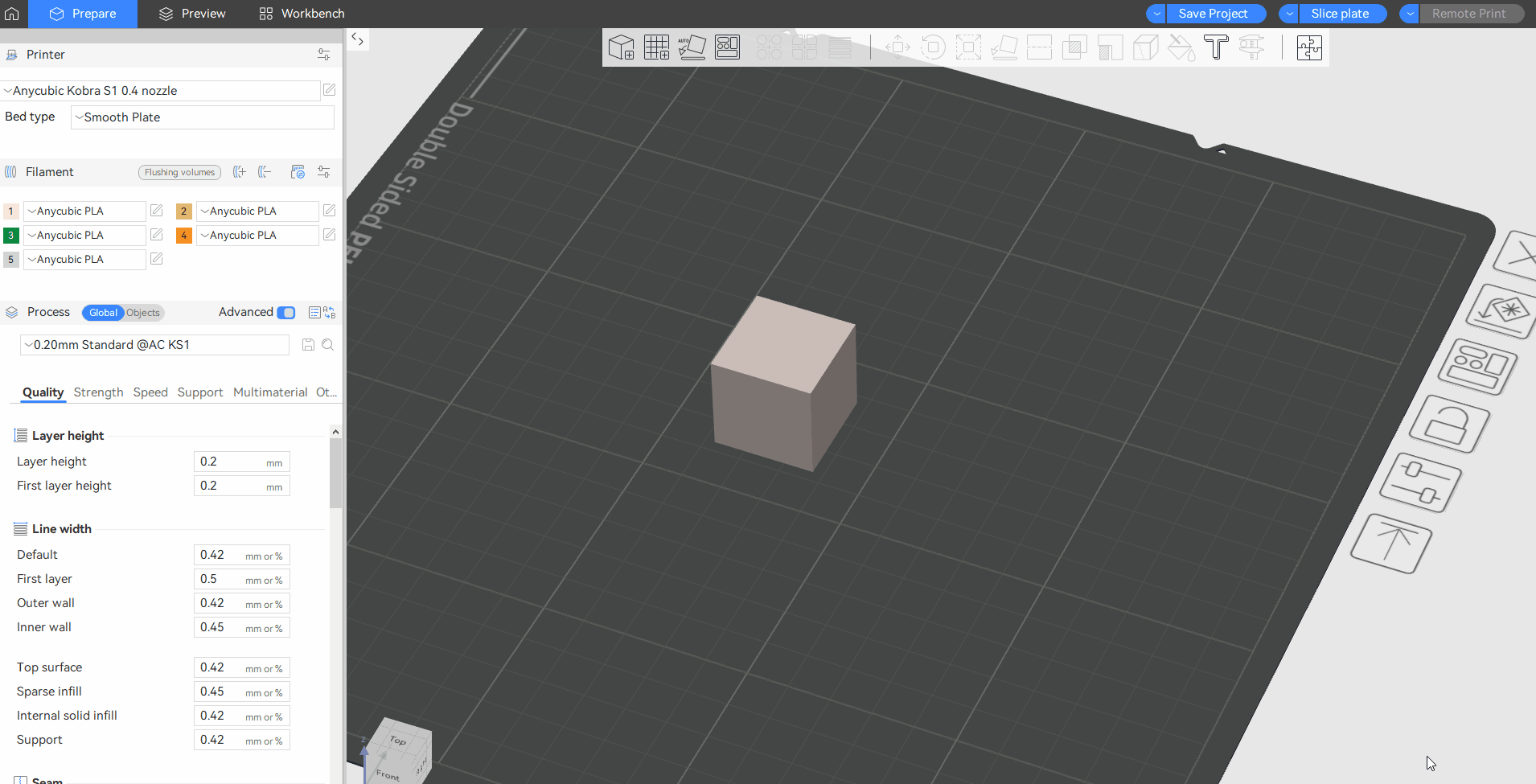Switch process scope to Objects

(143, 313)
